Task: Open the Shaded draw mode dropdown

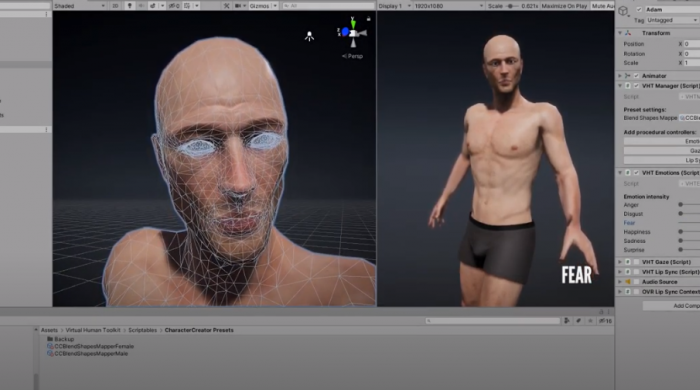Action: pos(79,6)
